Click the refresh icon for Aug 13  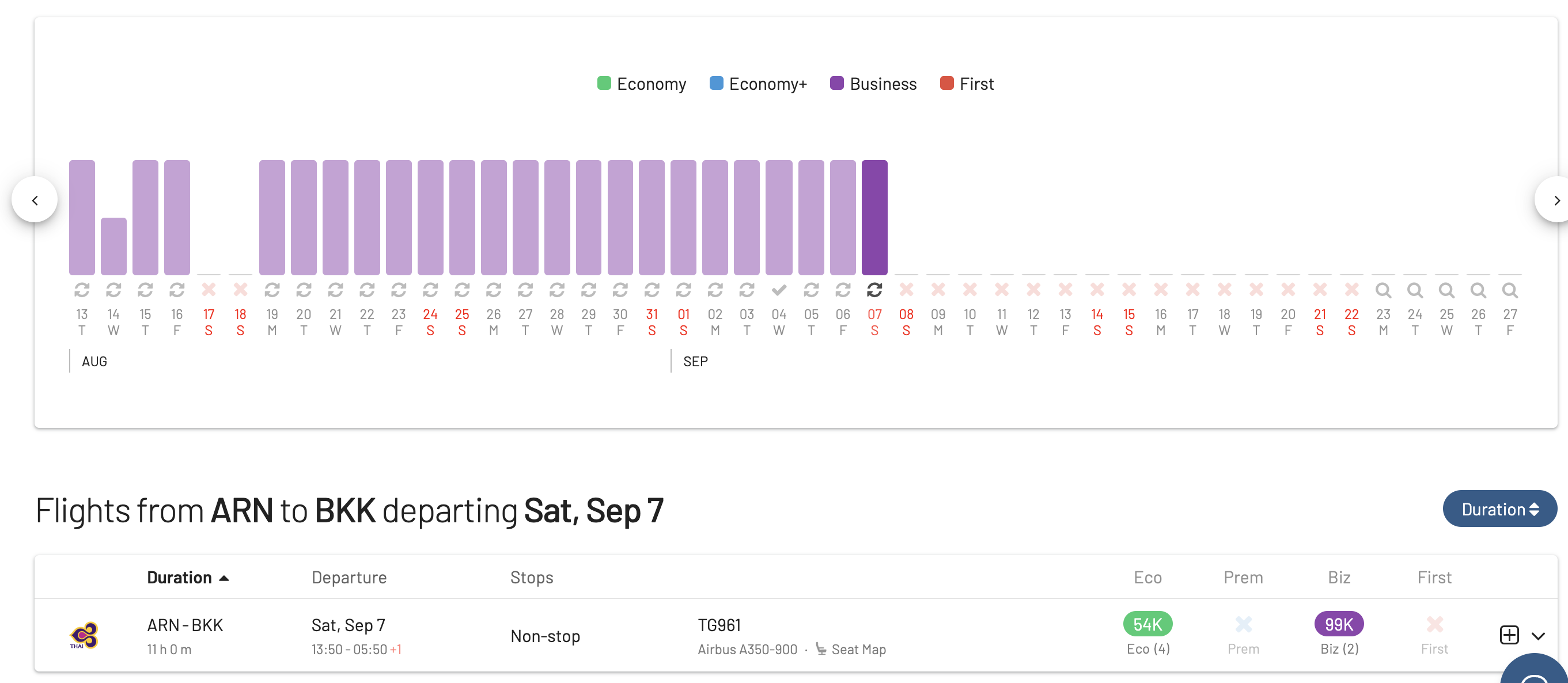pos(82,290)
